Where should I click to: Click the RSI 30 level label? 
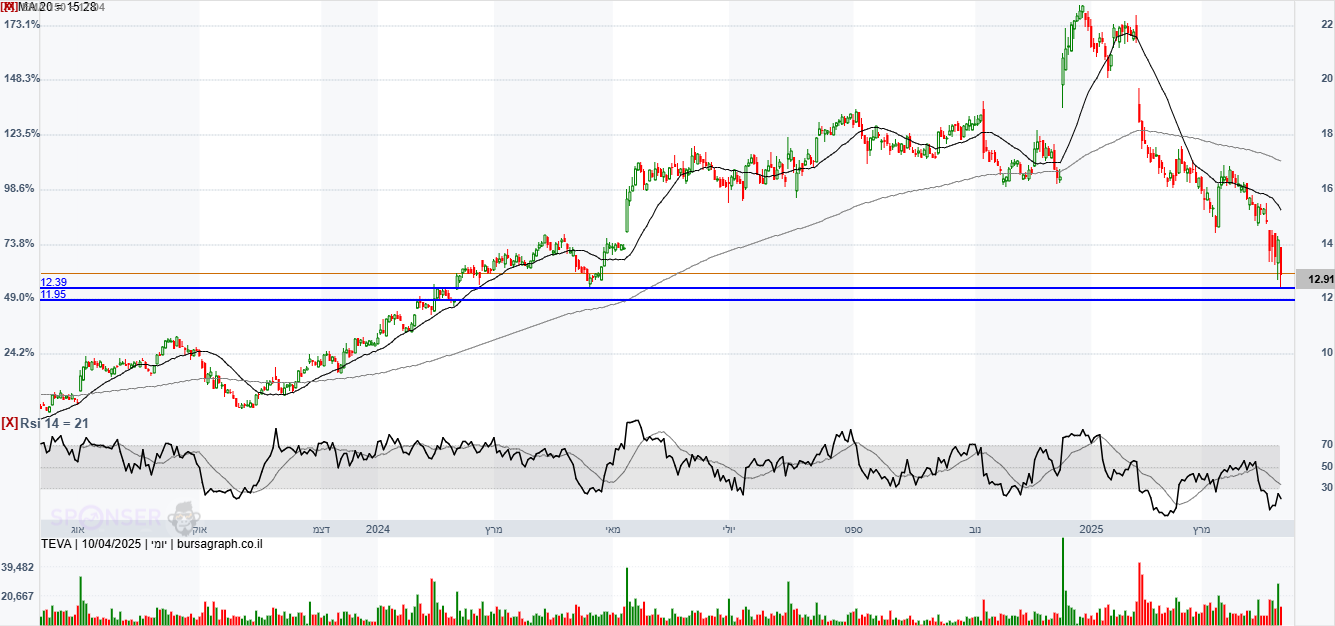1326,488
